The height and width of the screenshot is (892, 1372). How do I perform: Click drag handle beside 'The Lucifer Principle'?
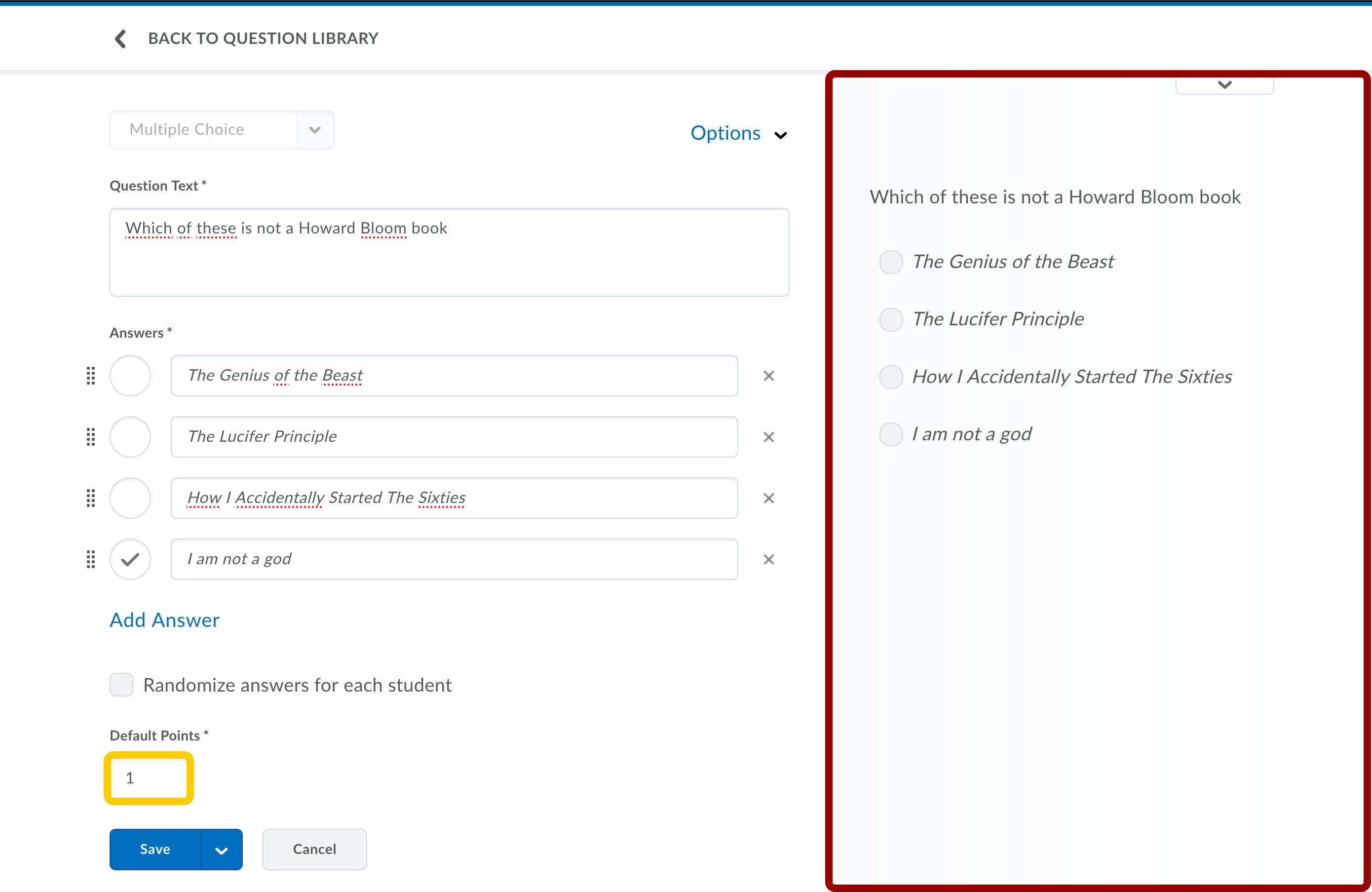(x=90, y=437)
